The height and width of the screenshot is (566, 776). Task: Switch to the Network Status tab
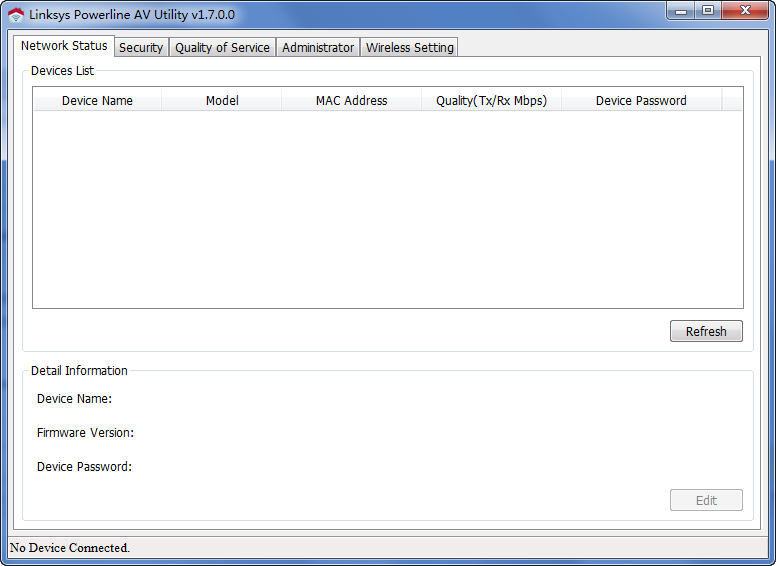click(x=64, y=46)
